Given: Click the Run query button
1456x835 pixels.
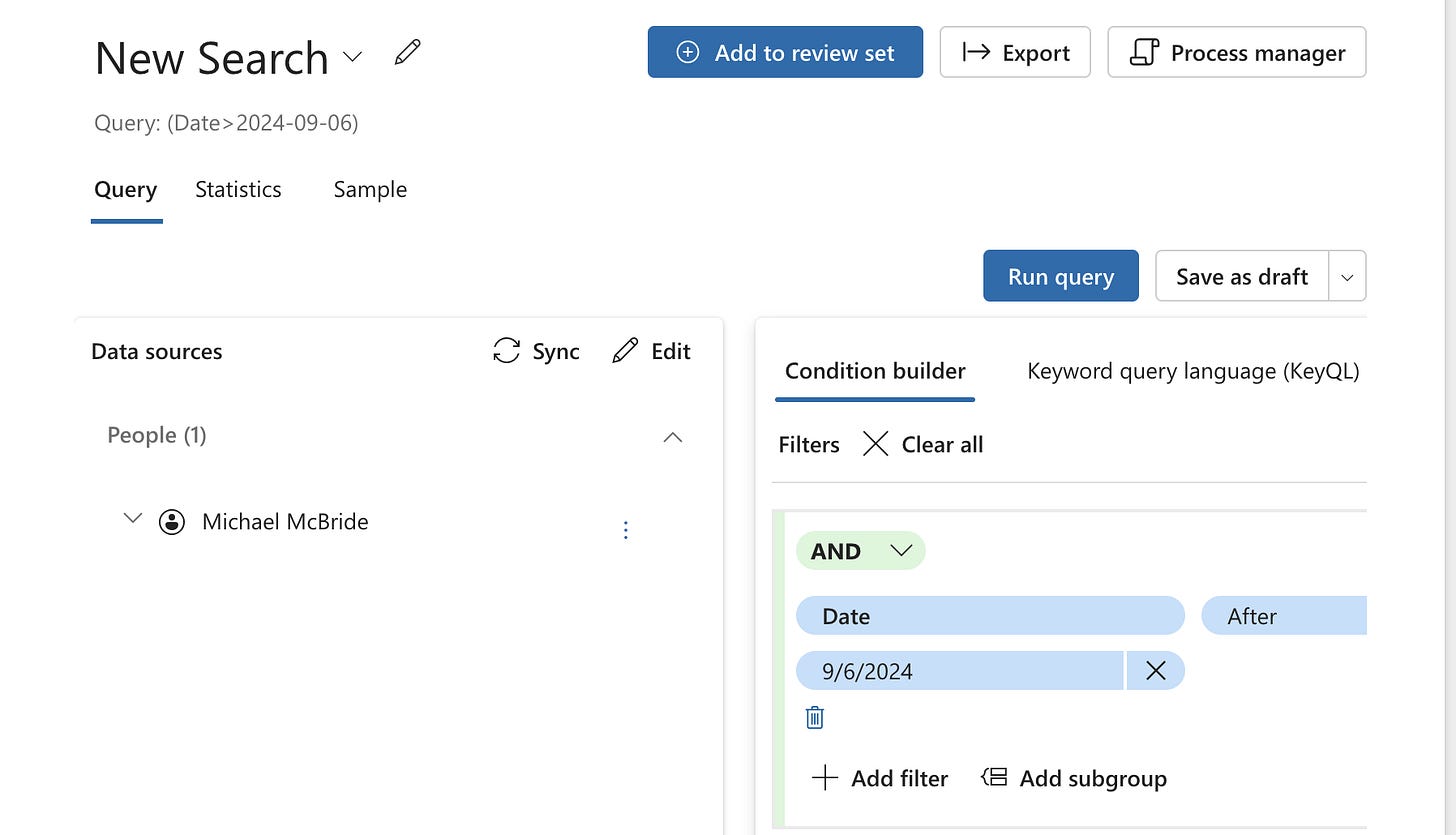Looking at the screenshot, I should [x=1060, y=276].
